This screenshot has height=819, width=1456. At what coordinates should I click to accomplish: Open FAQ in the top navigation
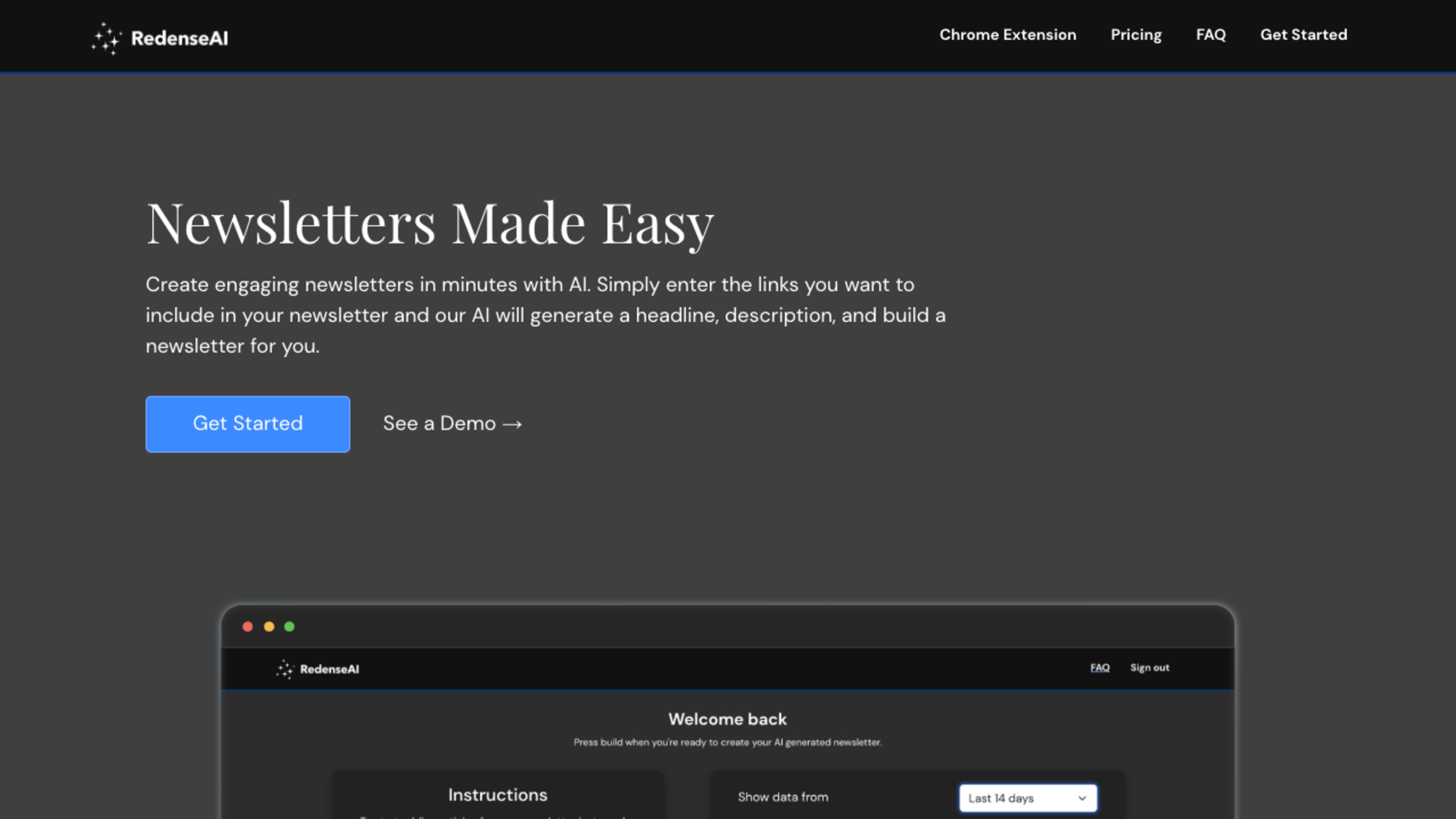1211,35
